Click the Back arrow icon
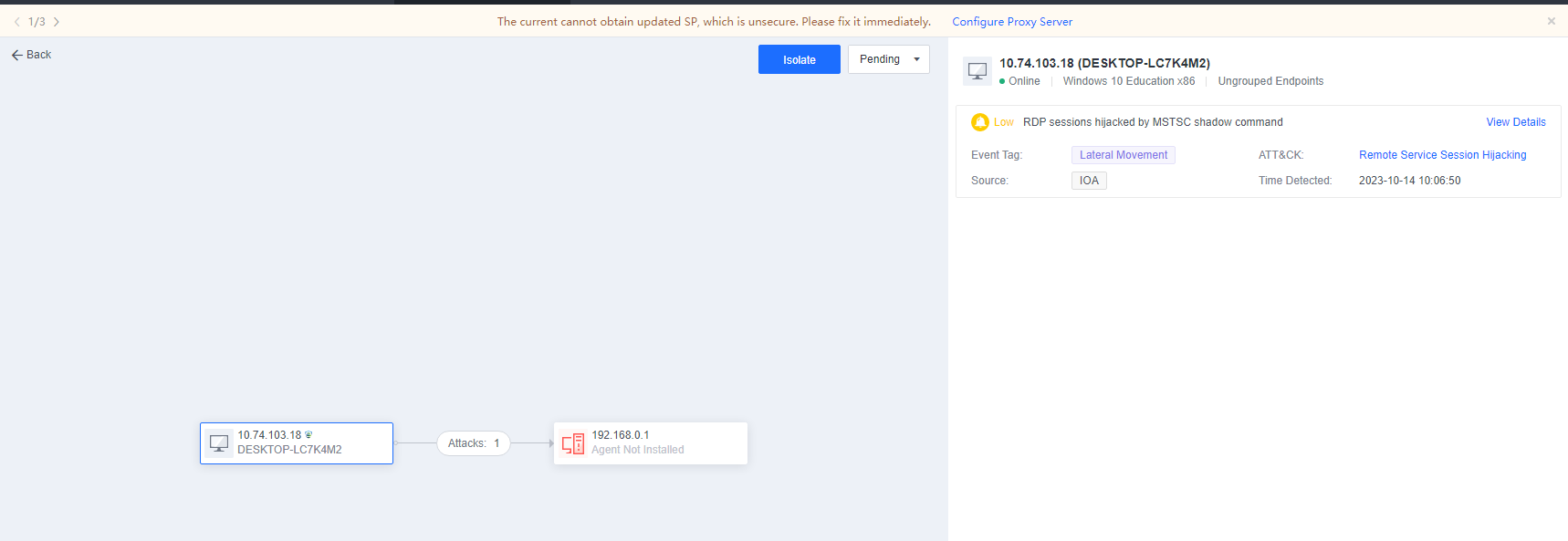This screenshot has height=541, width=1568. [x=16, y=55]
